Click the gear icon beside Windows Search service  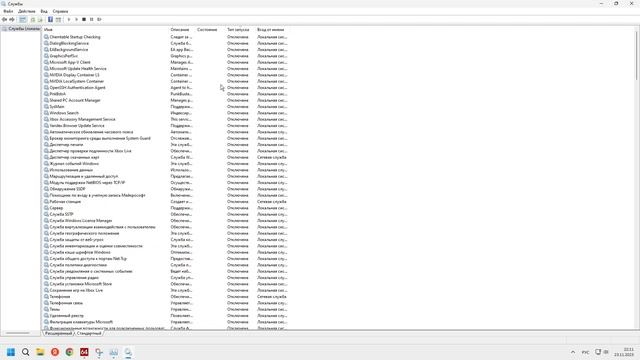(46, 113)
